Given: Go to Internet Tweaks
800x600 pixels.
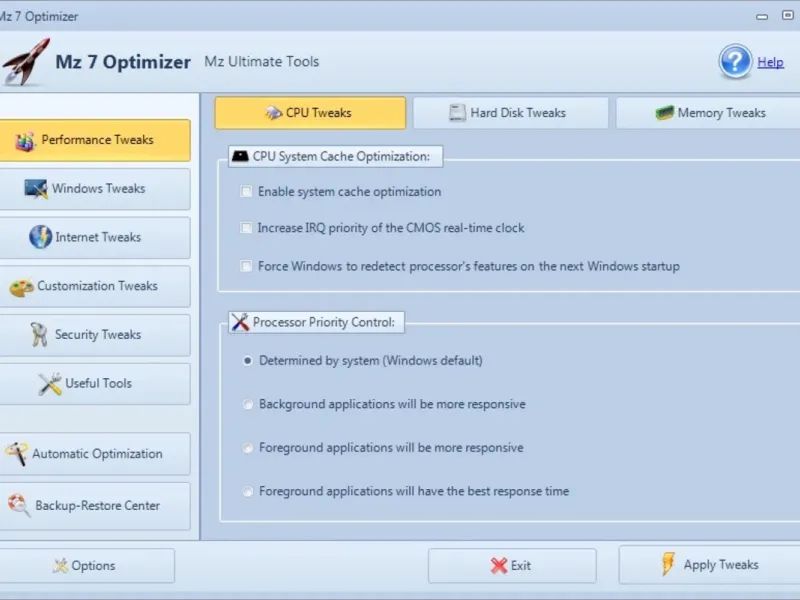Looking at the screenshot, I should tap(95, 237).
